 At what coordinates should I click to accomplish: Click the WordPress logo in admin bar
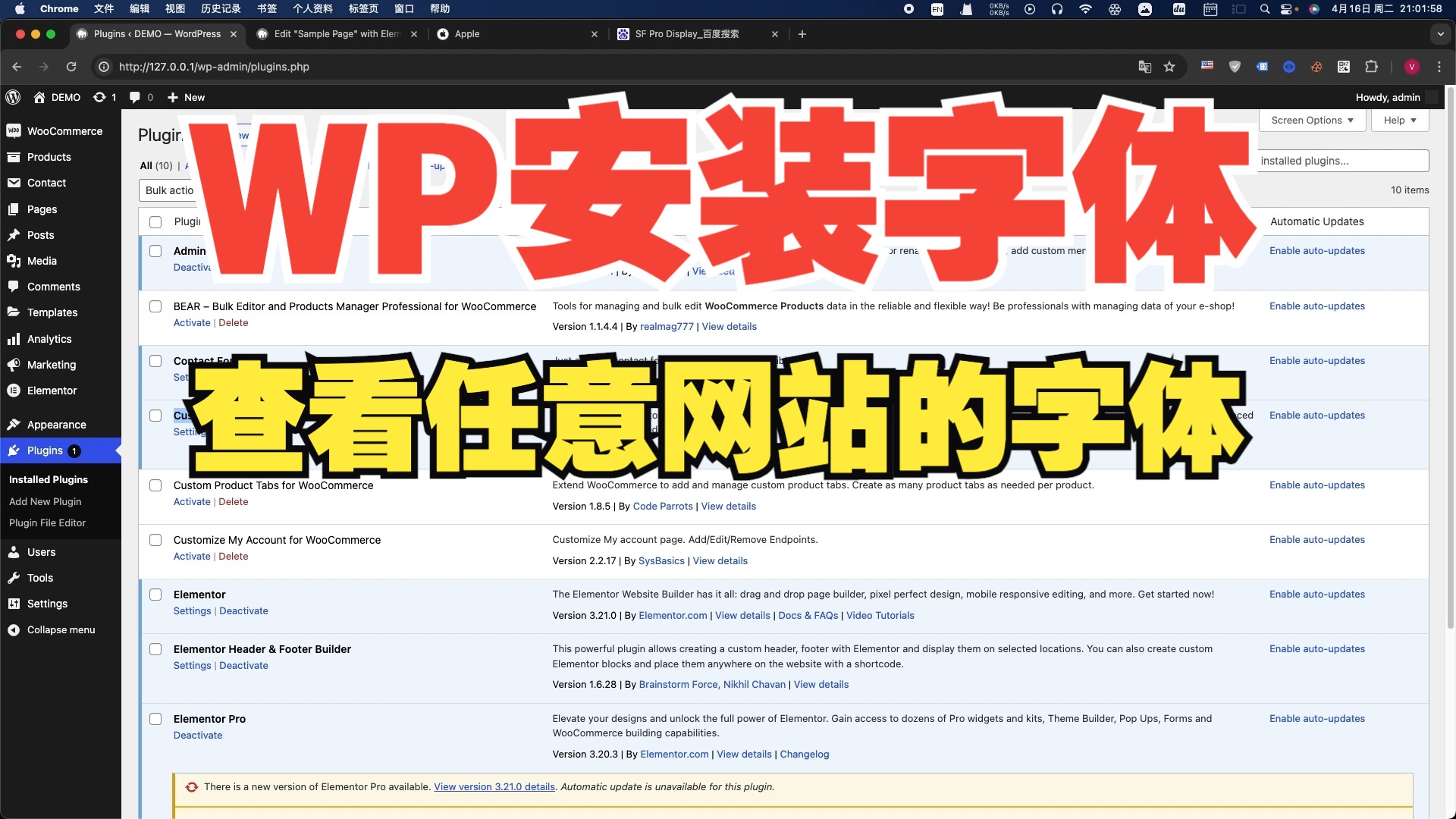(13, 97)
